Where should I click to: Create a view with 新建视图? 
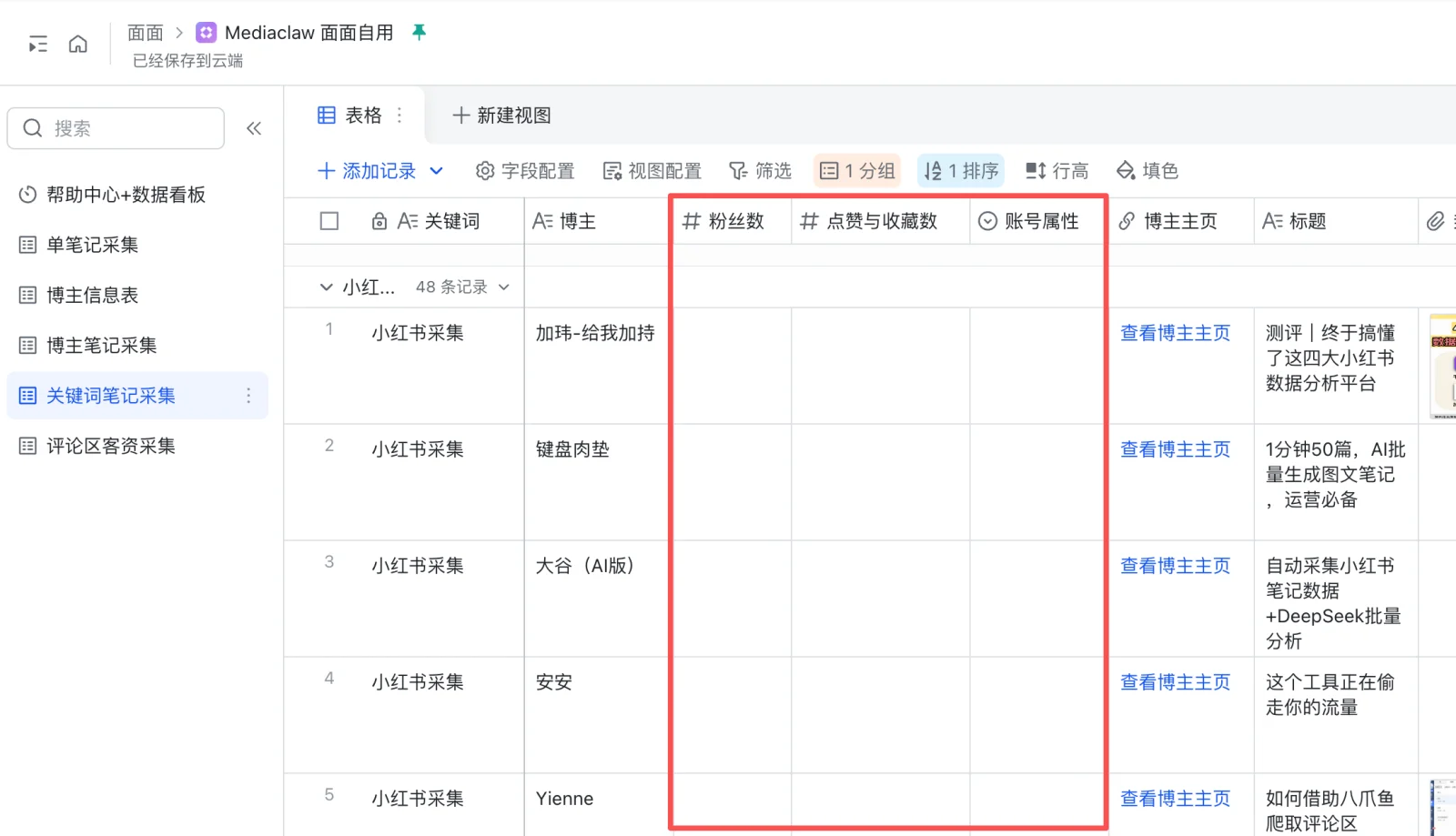tap(501, 116)
